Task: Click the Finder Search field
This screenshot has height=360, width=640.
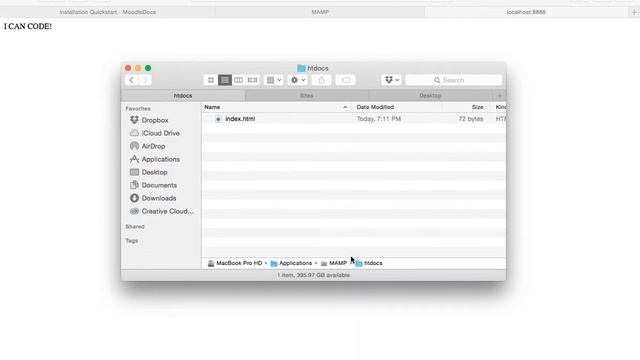Action: tap(453, 80)
